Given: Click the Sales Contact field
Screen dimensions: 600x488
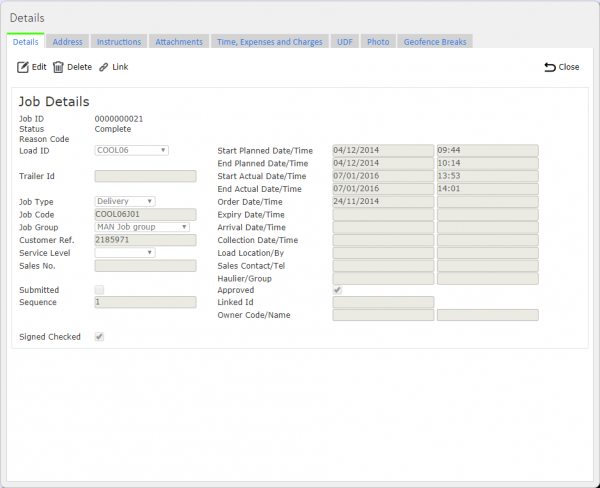Looking at the screenshot, I should 383,266.
